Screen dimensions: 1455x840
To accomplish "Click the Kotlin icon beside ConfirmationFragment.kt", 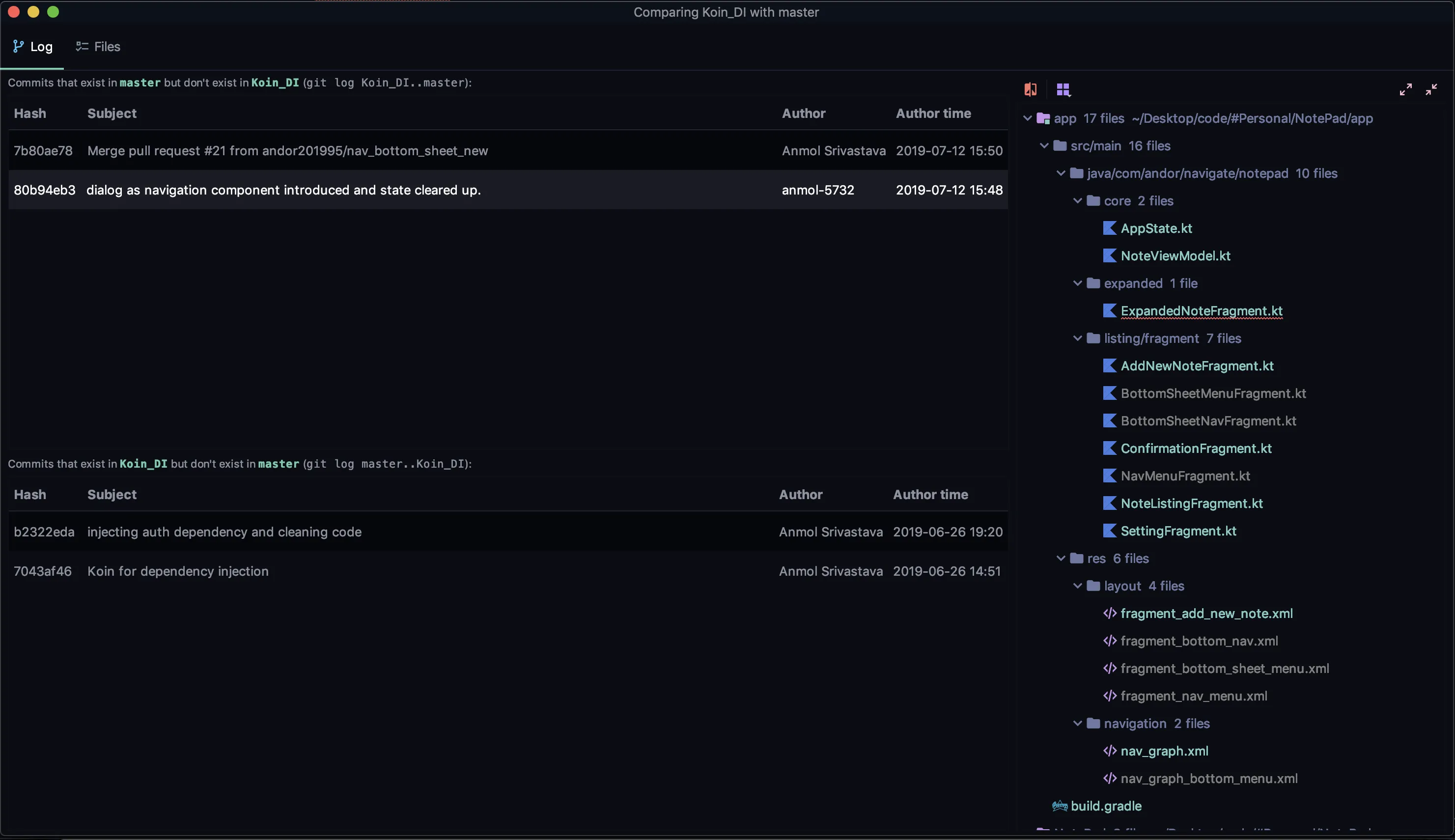I will (1109, 448).
